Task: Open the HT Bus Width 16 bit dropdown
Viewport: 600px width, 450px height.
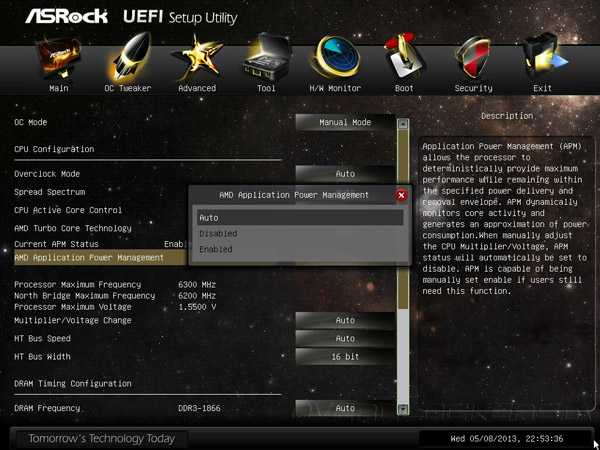Action: [x=345, y=357]
